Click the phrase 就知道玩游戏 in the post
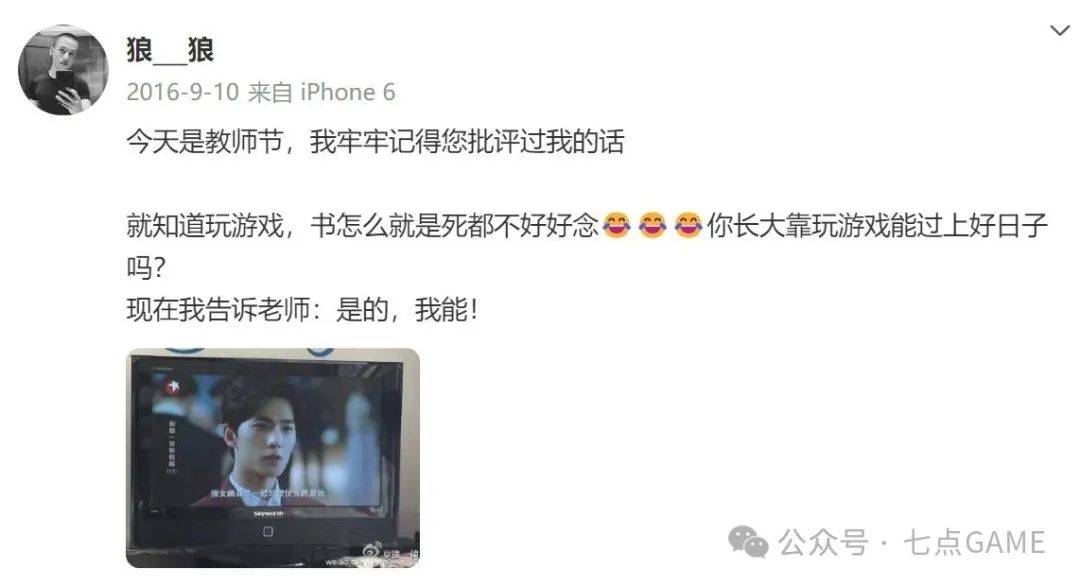 tap(205, 226)
